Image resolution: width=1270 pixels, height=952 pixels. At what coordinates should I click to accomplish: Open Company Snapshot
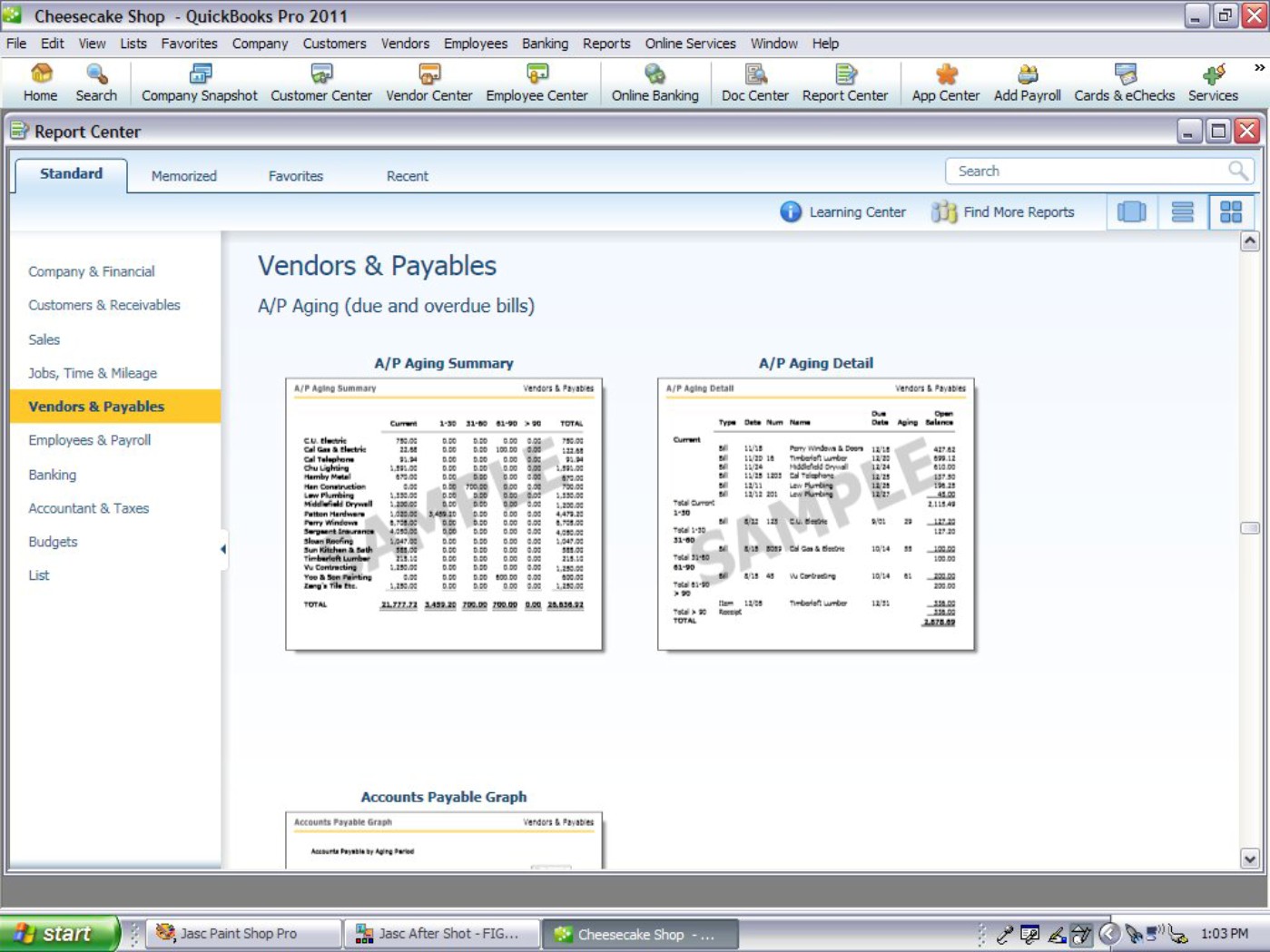click(200, 83)
